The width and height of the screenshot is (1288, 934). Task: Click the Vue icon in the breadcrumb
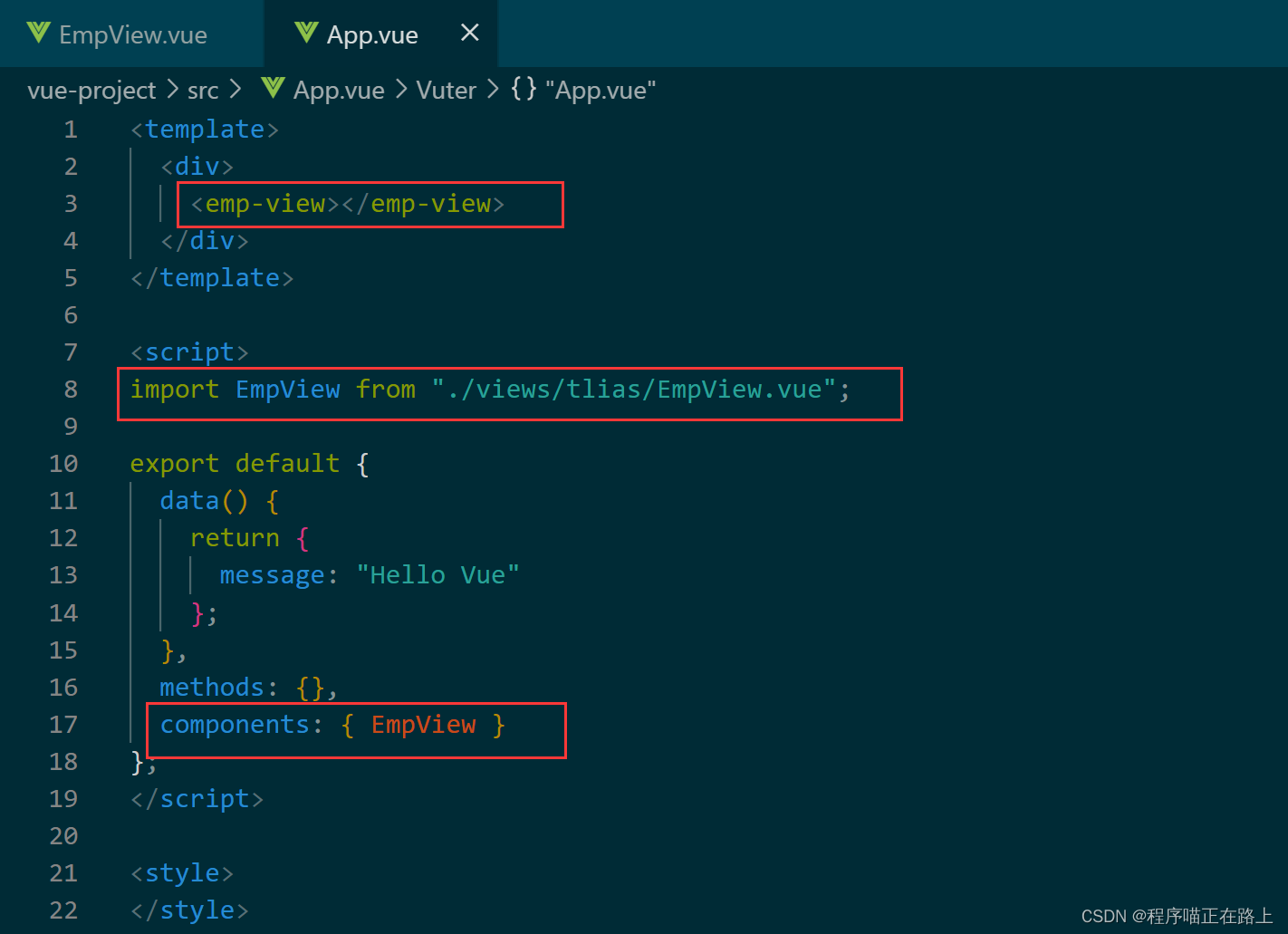pyautogui.click(x=273, y=88)
